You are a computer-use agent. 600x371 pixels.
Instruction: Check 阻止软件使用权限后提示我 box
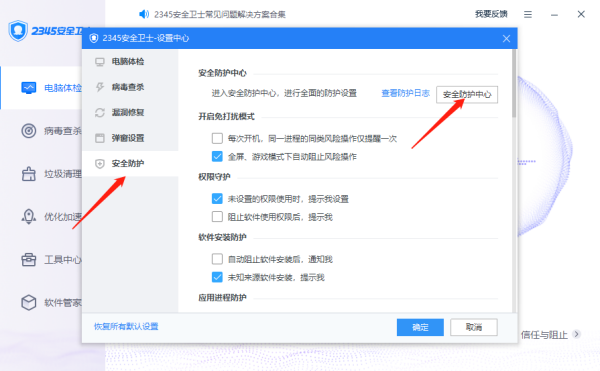(217, 217)
